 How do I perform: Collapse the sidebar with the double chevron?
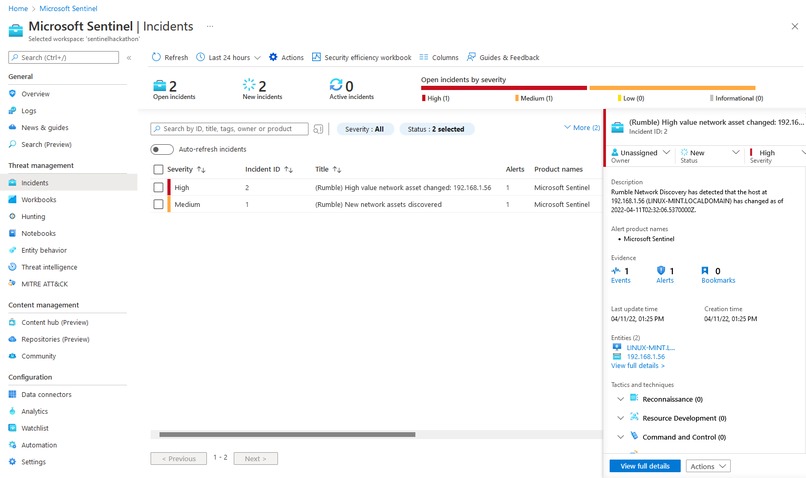129,58
